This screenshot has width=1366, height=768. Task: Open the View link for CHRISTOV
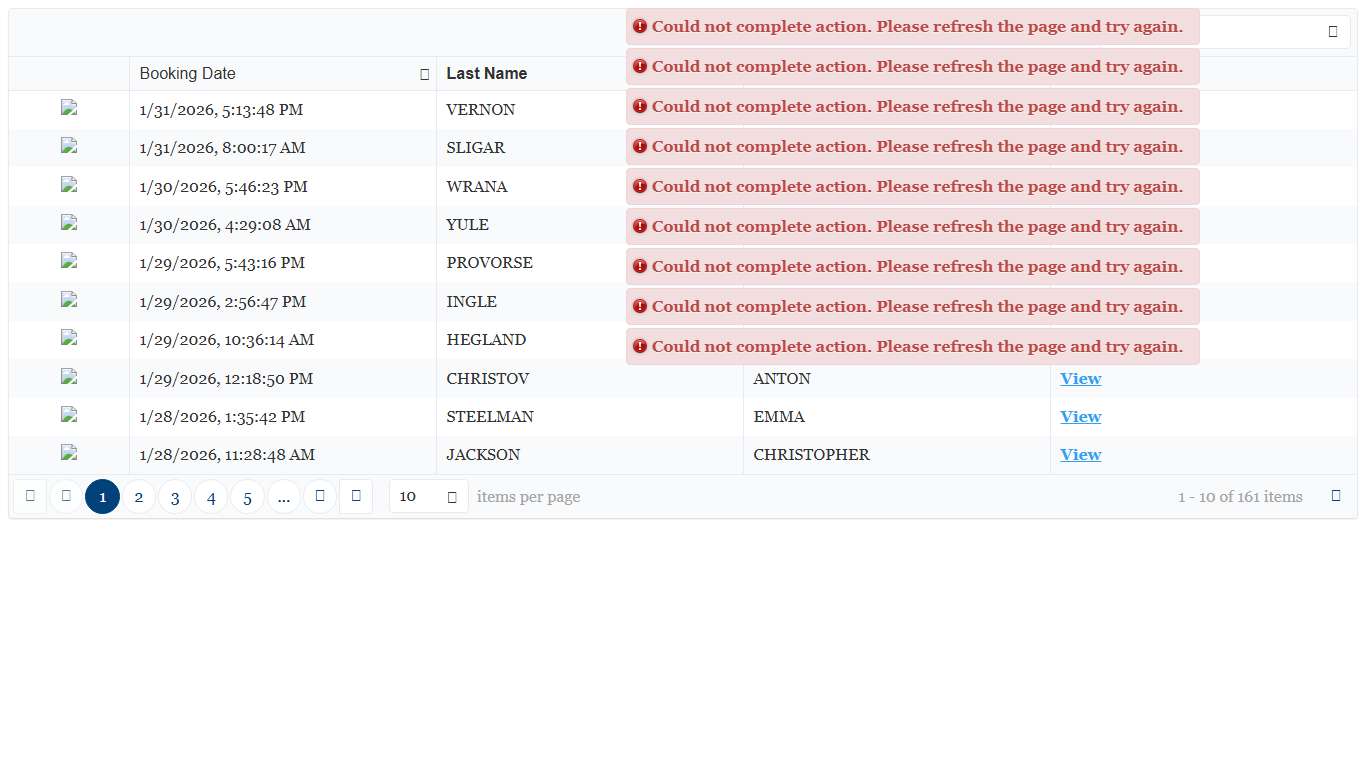tap(1080, 379)
